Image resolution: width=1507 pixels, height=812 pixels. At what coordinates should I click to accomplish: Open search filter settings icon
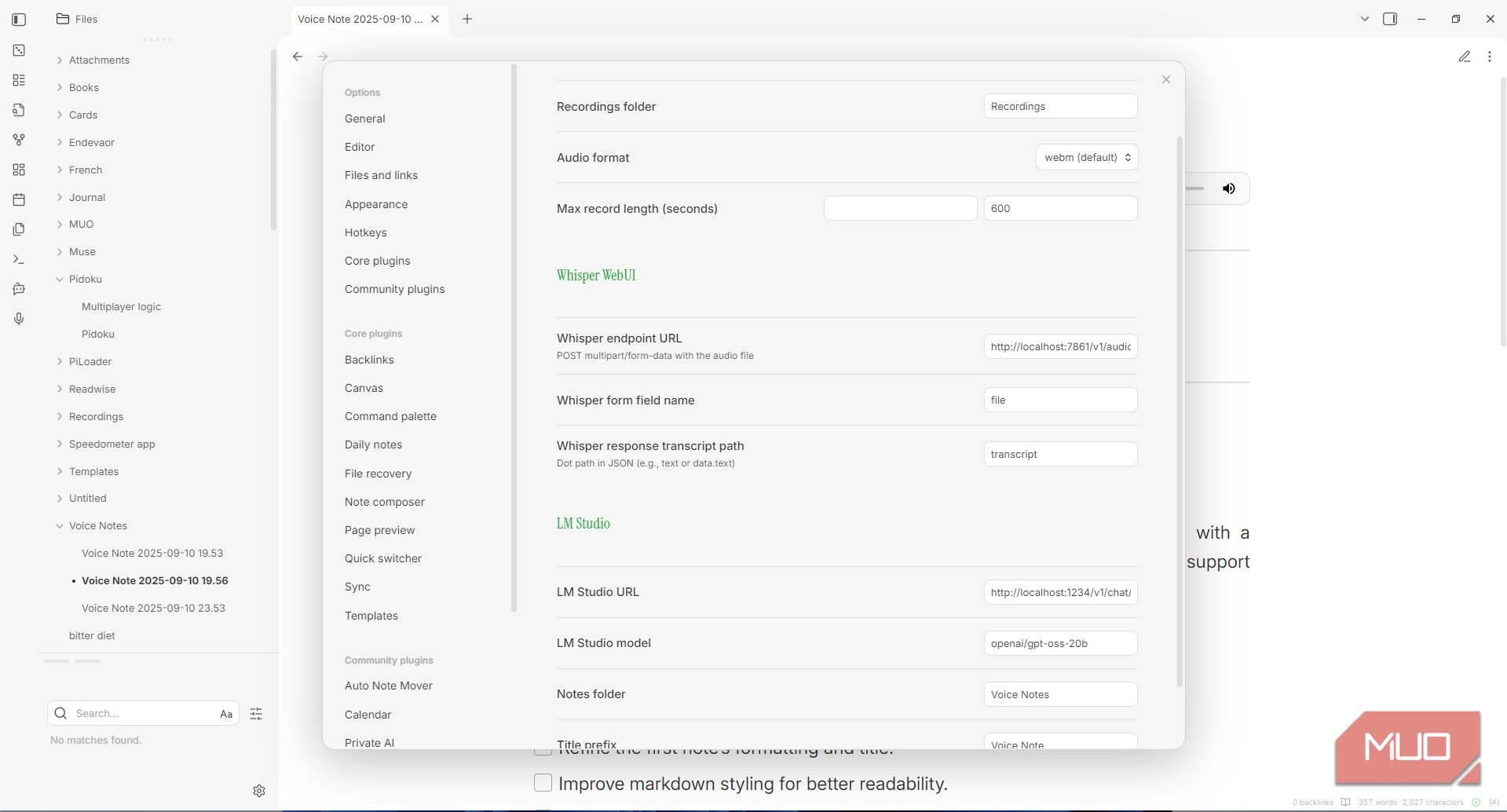tap(256, 714)
